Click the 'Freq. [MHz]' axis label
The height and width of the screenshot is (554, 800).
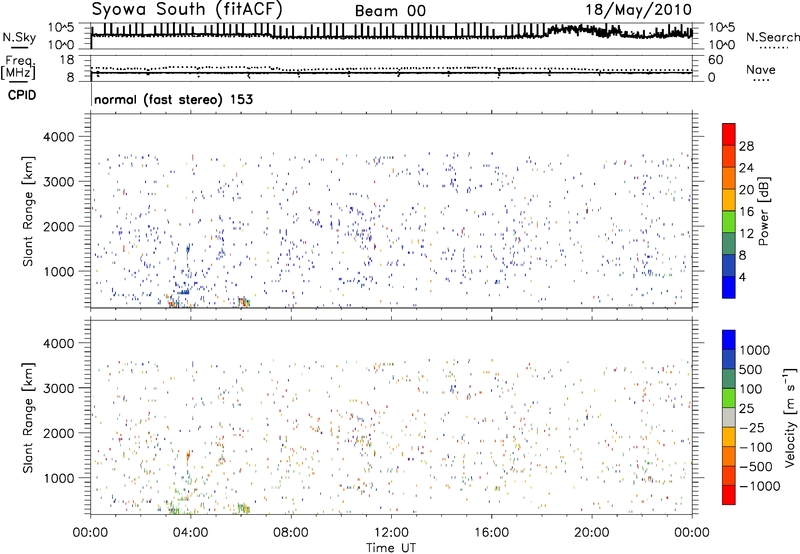[x=18, y=68]
